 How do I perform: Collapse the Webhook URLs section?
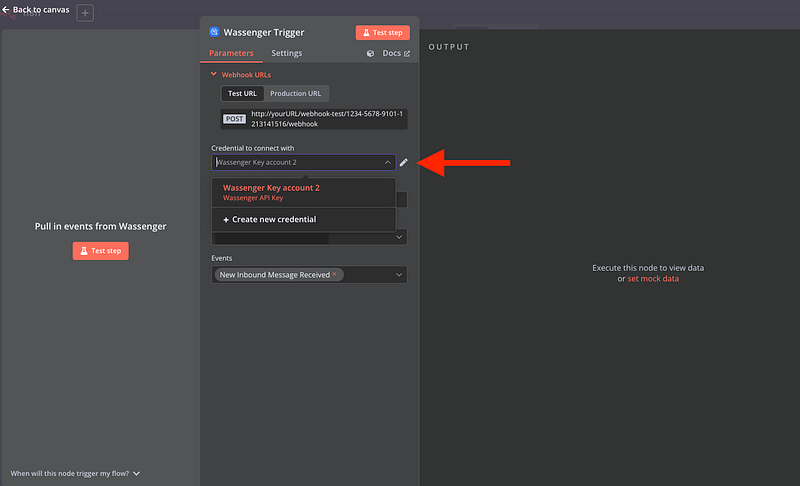coord(213,74)
